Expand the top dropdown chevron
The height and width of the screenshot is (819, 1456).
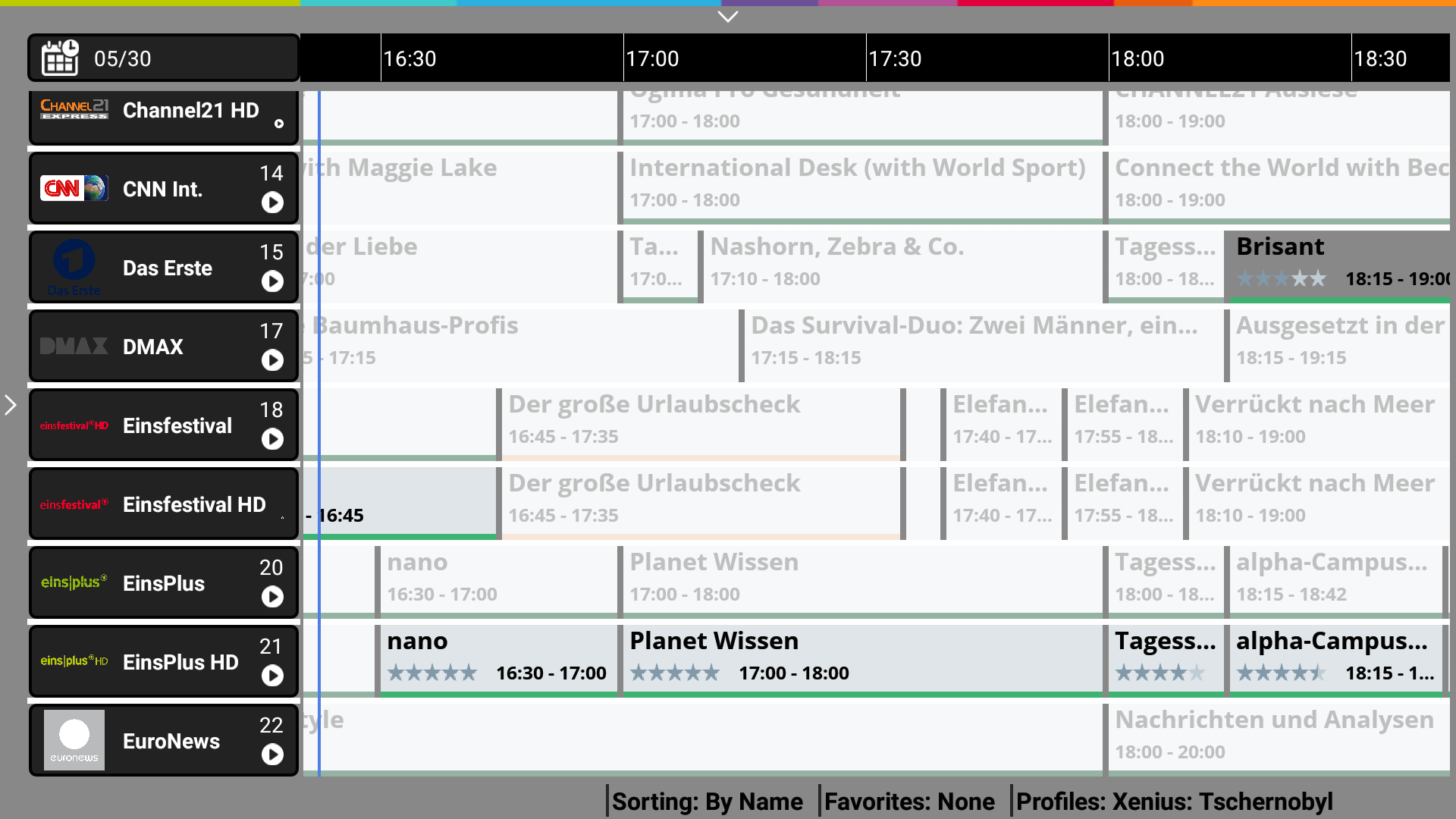[x=727, y=17]
